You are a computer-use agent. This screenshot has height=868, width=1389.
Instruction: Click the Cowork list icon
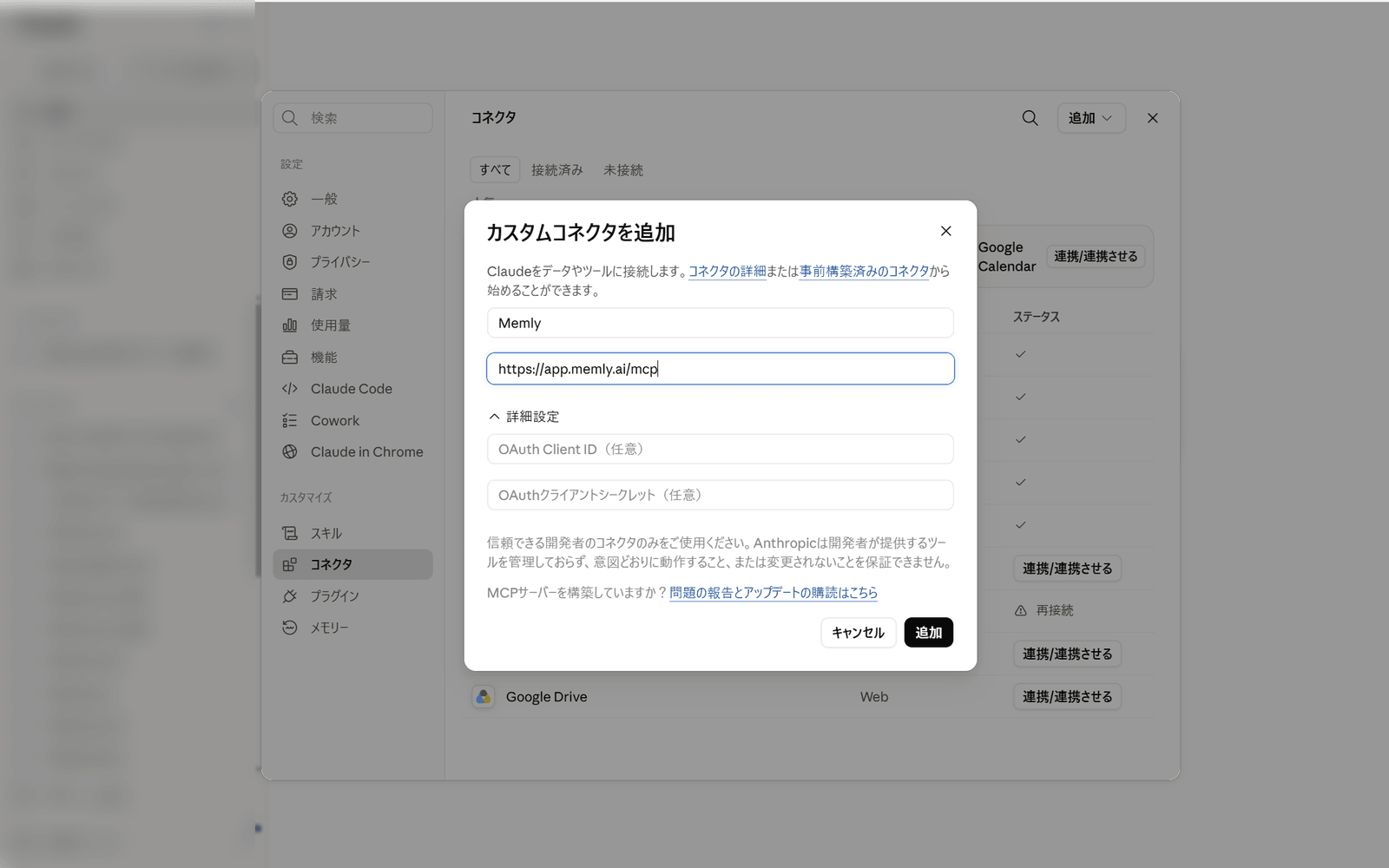290,421
